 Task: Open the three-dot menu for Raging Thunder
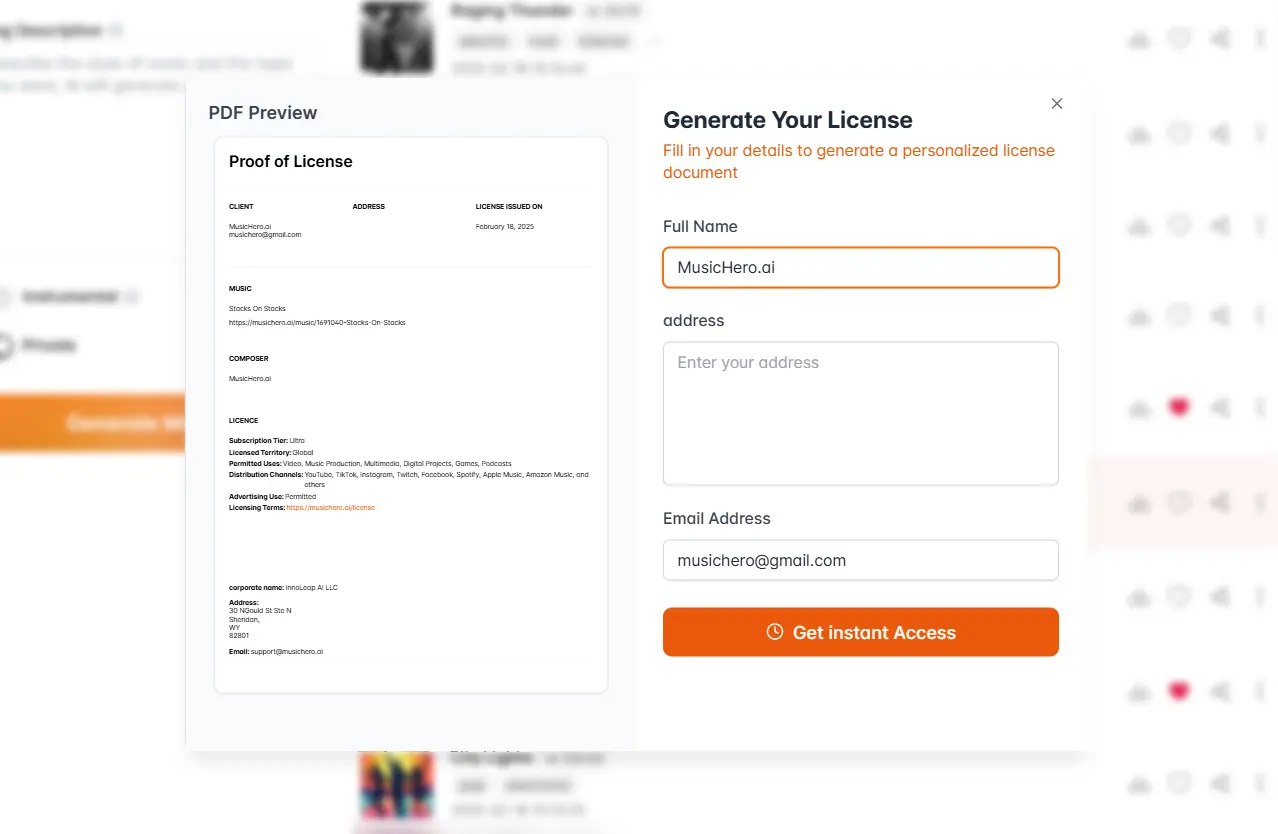click(x=1259, y=38)
